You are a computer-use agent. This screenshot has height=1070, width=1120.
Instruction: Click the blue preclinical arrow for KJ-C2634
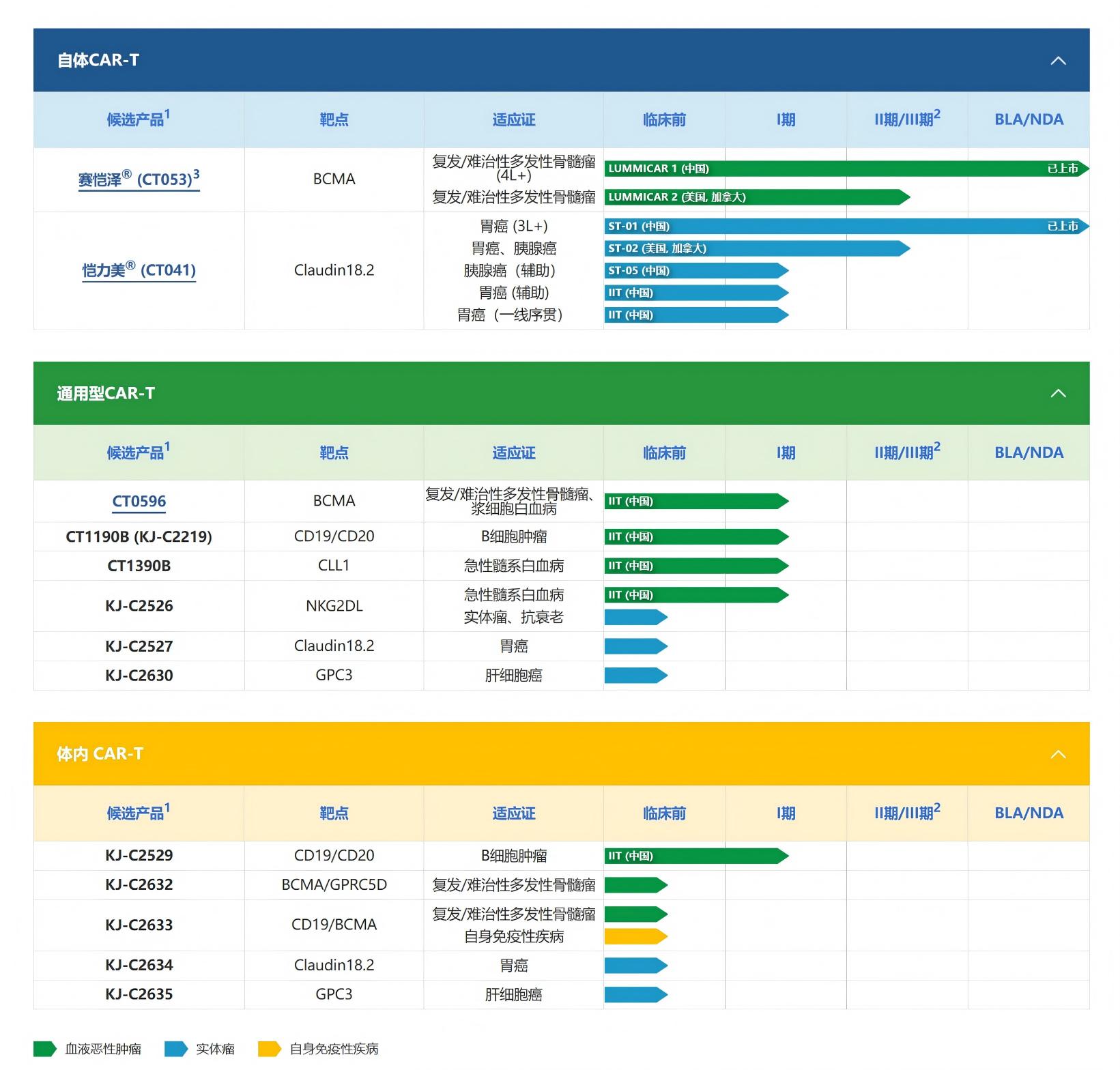tap(636, 966)
